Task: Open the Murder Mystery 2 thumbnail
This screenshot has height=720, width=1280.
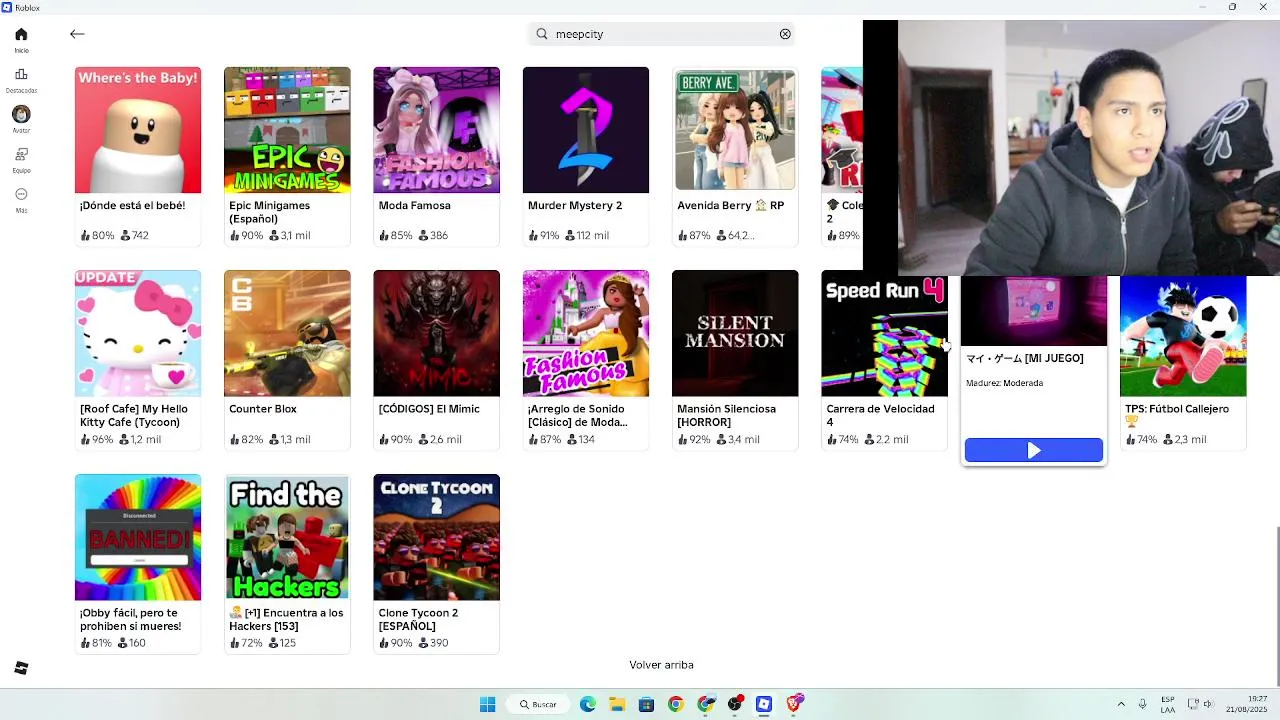Action: point(586,130)
